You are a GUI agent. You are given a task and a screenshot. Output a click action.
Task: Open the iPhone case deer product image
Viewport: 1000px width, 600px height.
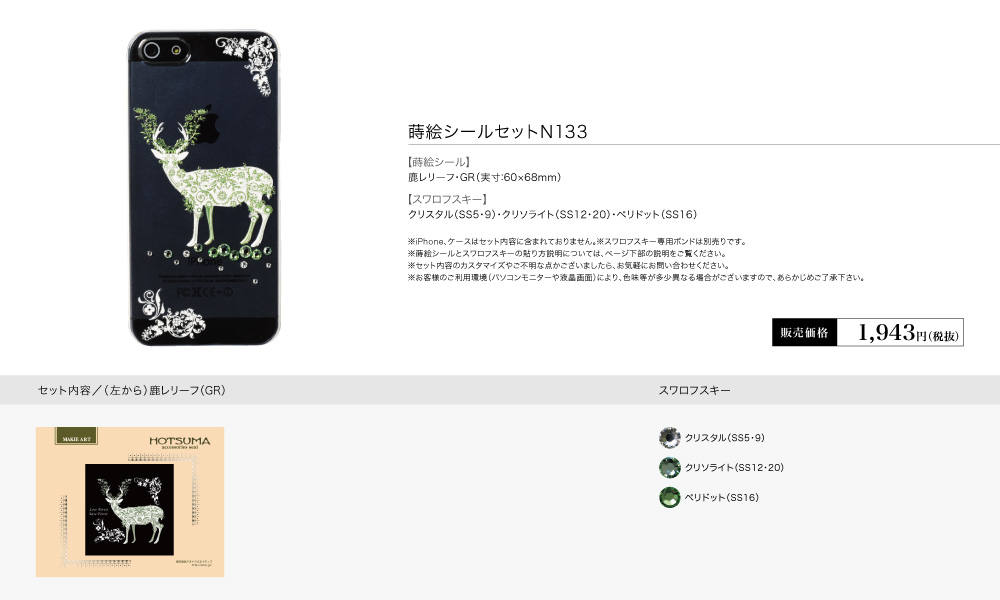[x=204, y=187]
